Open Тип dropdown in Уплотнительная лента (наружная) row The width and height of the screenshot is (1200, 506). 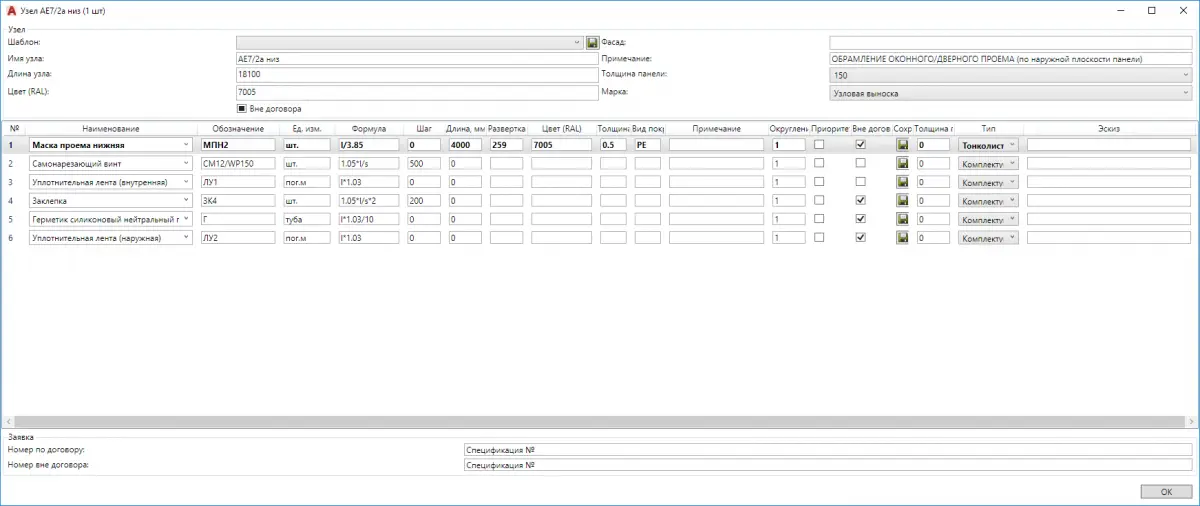(x=988, y=238)
